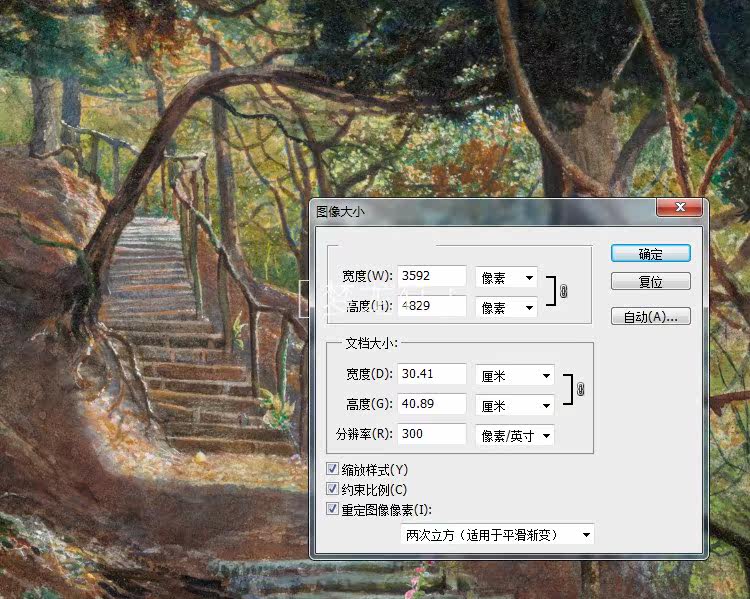750x599 pixels.
Task: Click the 高度(H) pixel value field
Action: (x=431, y=306)
